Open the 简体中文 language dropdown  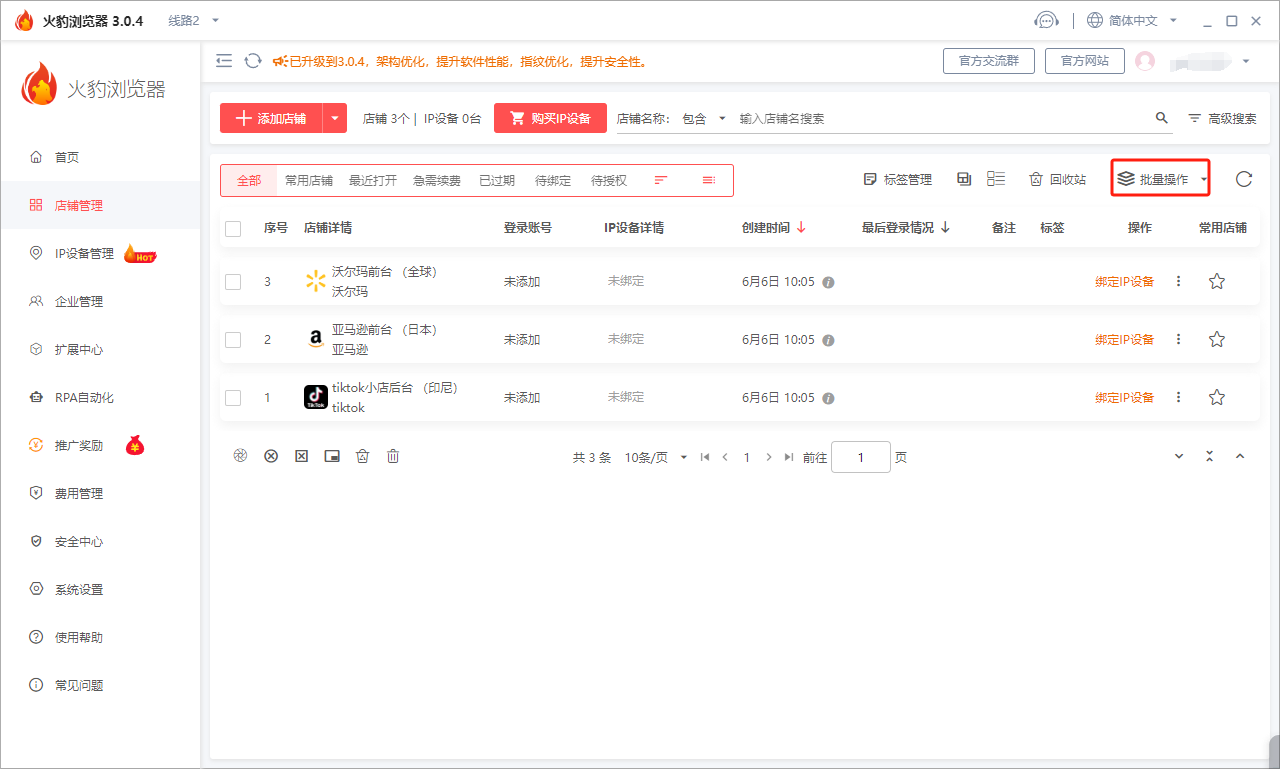(x=1132, y=20)
